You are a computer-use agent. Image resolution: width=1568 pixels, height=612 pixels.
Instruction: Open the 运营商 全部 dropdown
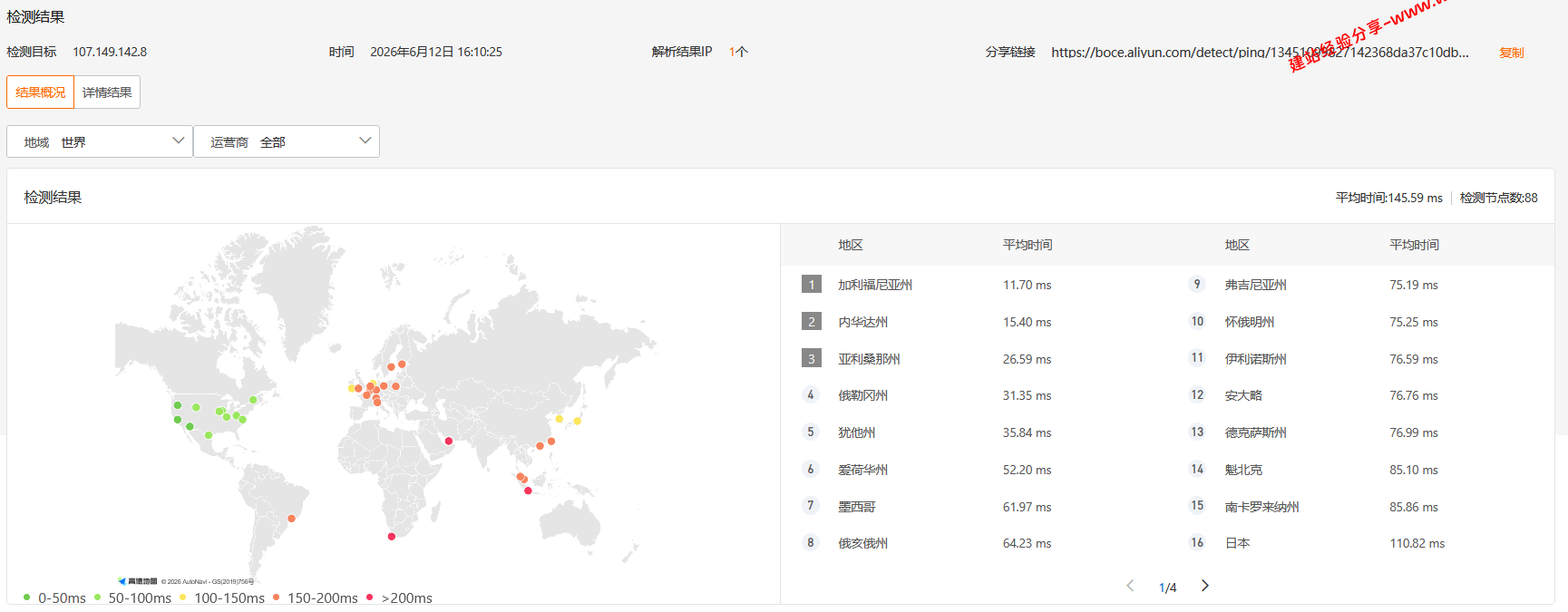[287, 141]
